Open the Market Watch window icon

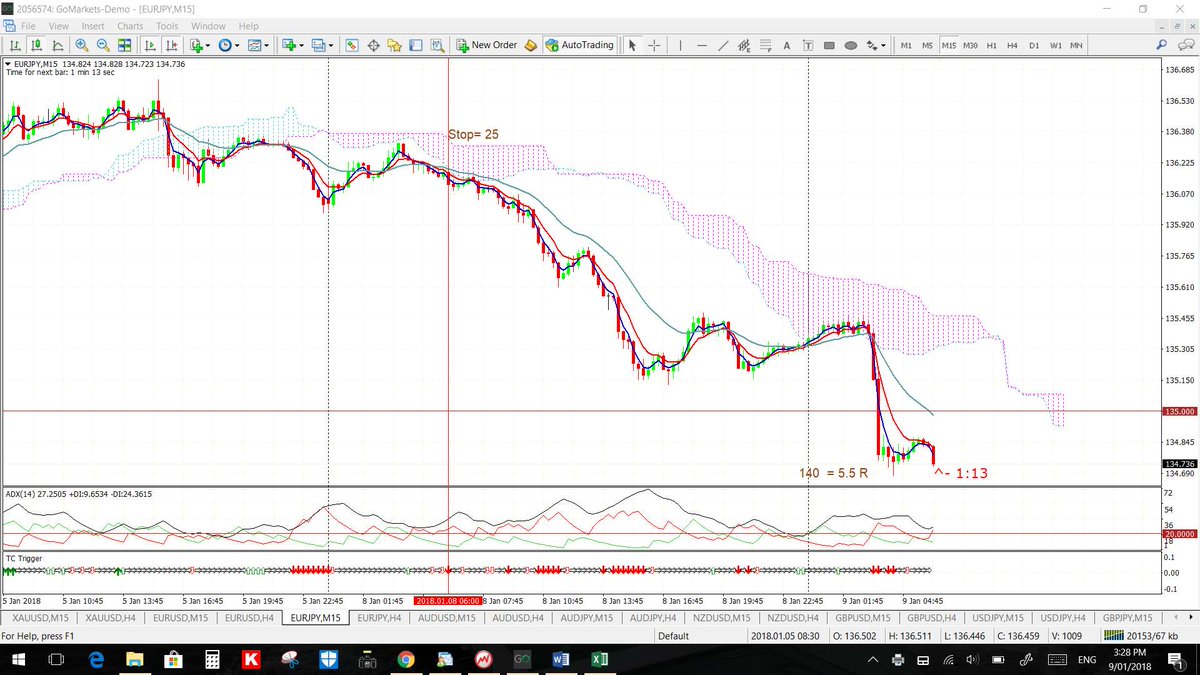pos(352,45)
